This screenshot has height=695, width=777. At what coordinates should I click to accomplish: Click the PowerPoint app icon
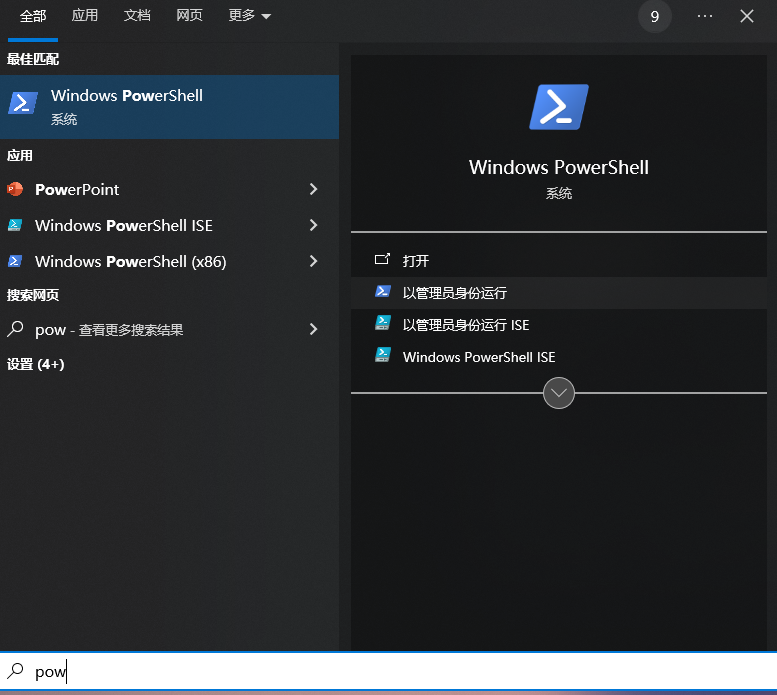point(15,189)
